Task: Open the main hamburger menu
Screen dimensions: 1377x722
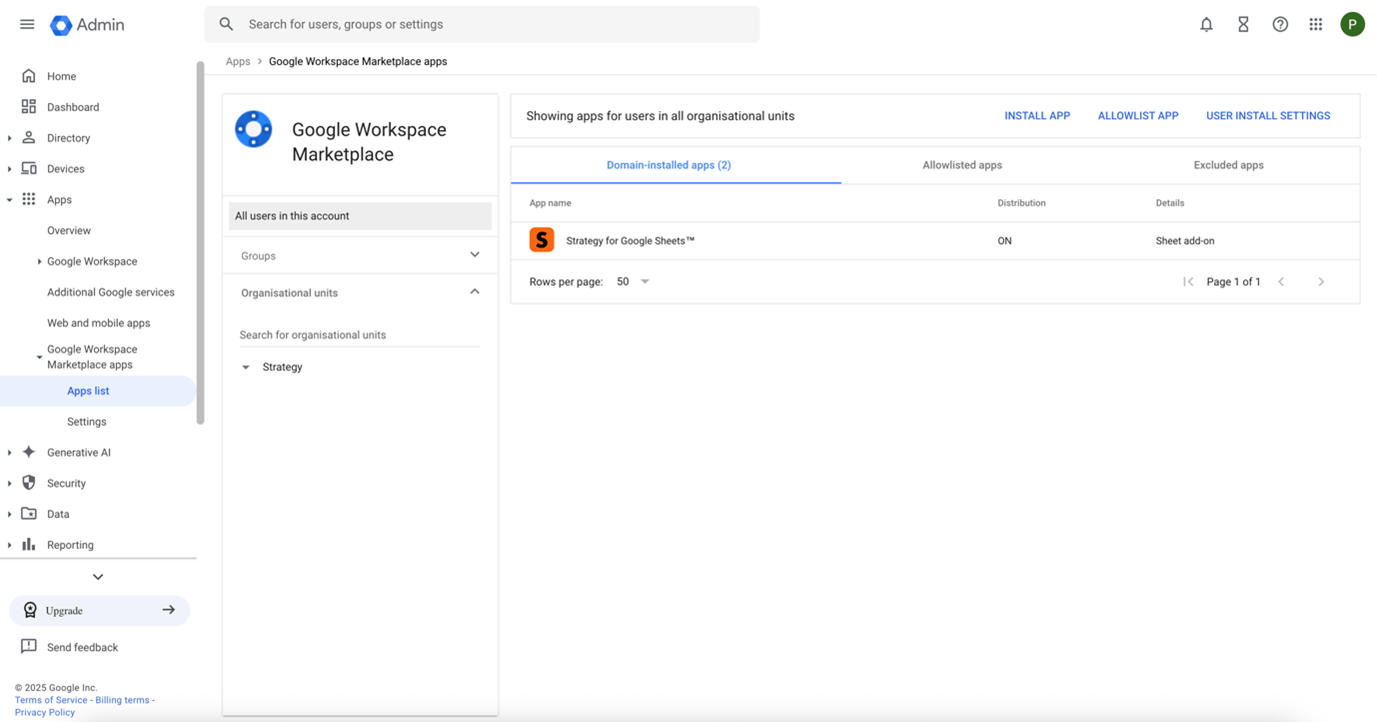Action: pos(27,24)
